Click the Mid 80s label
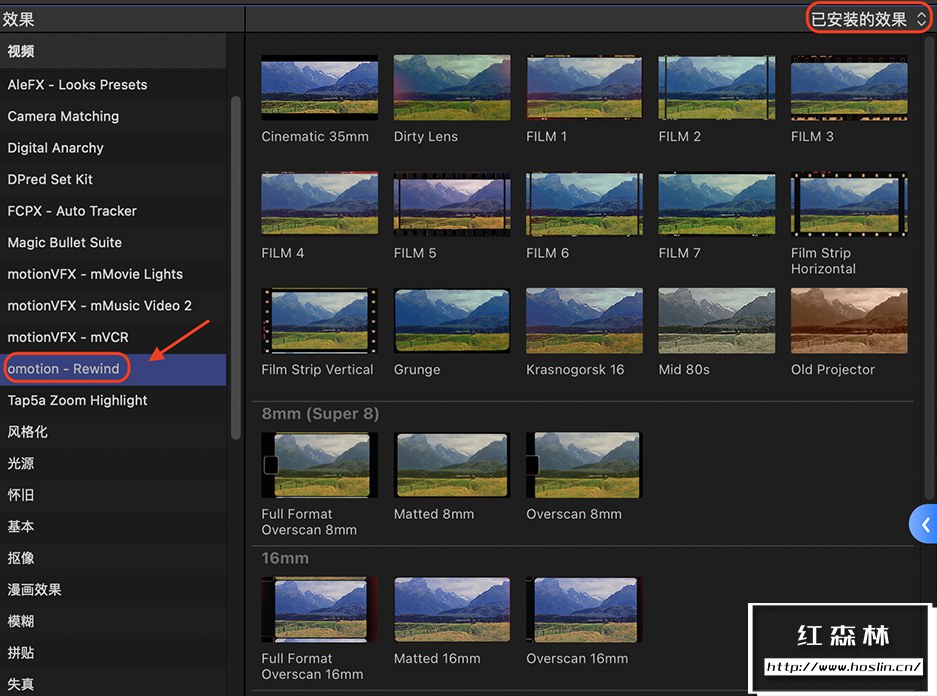The width and height of the screenshot is (937, 696). pyautogui.click(x=684, y=370)
